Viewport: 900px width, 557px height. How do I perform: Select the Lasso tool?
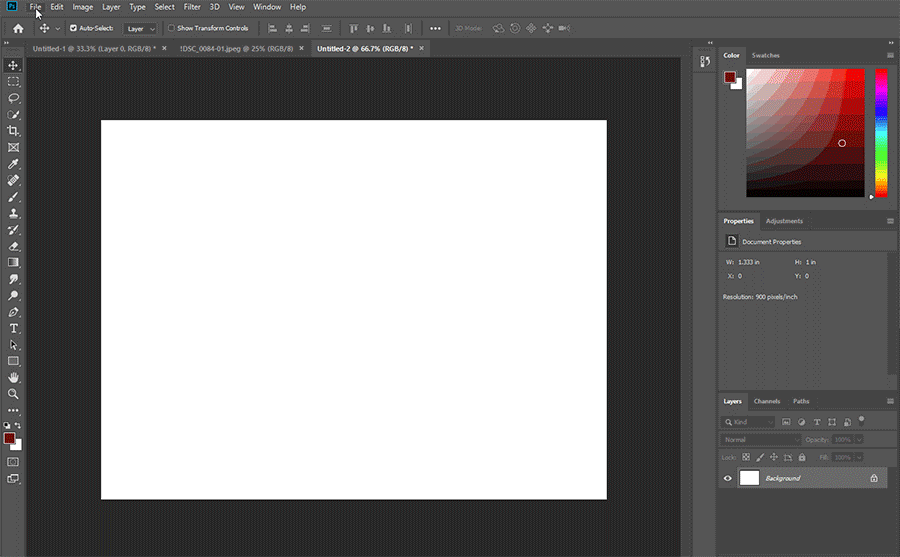(x=13, y=98)
